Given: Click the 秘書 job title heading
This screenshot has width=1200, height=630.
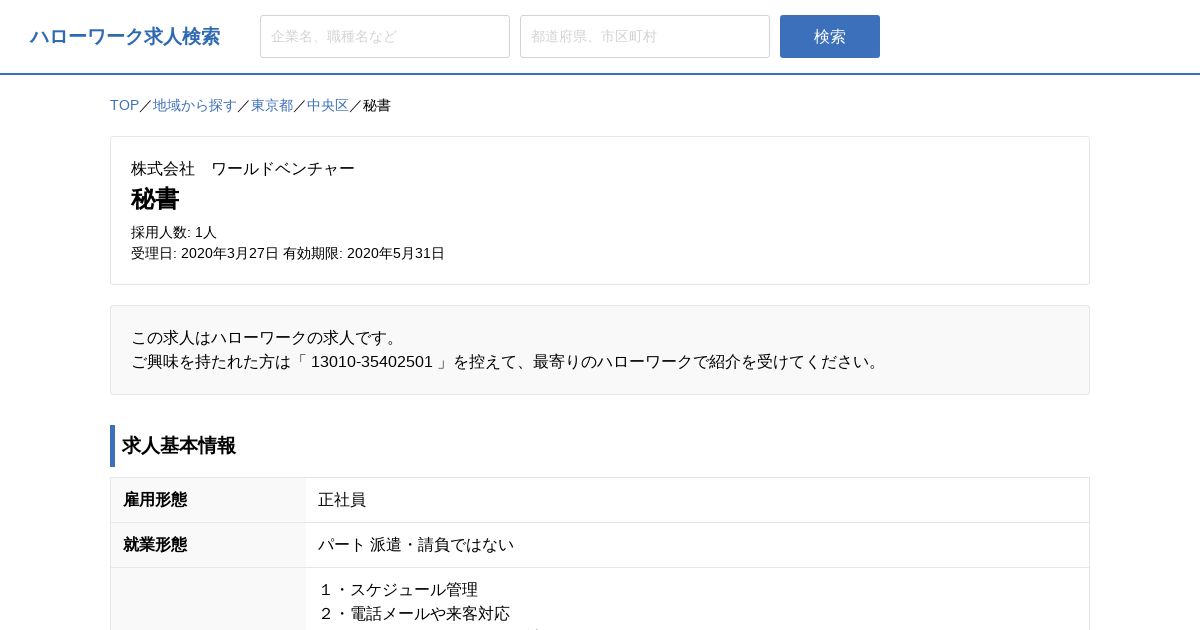Looking at the screenshot, I should [x=155, y=199].
